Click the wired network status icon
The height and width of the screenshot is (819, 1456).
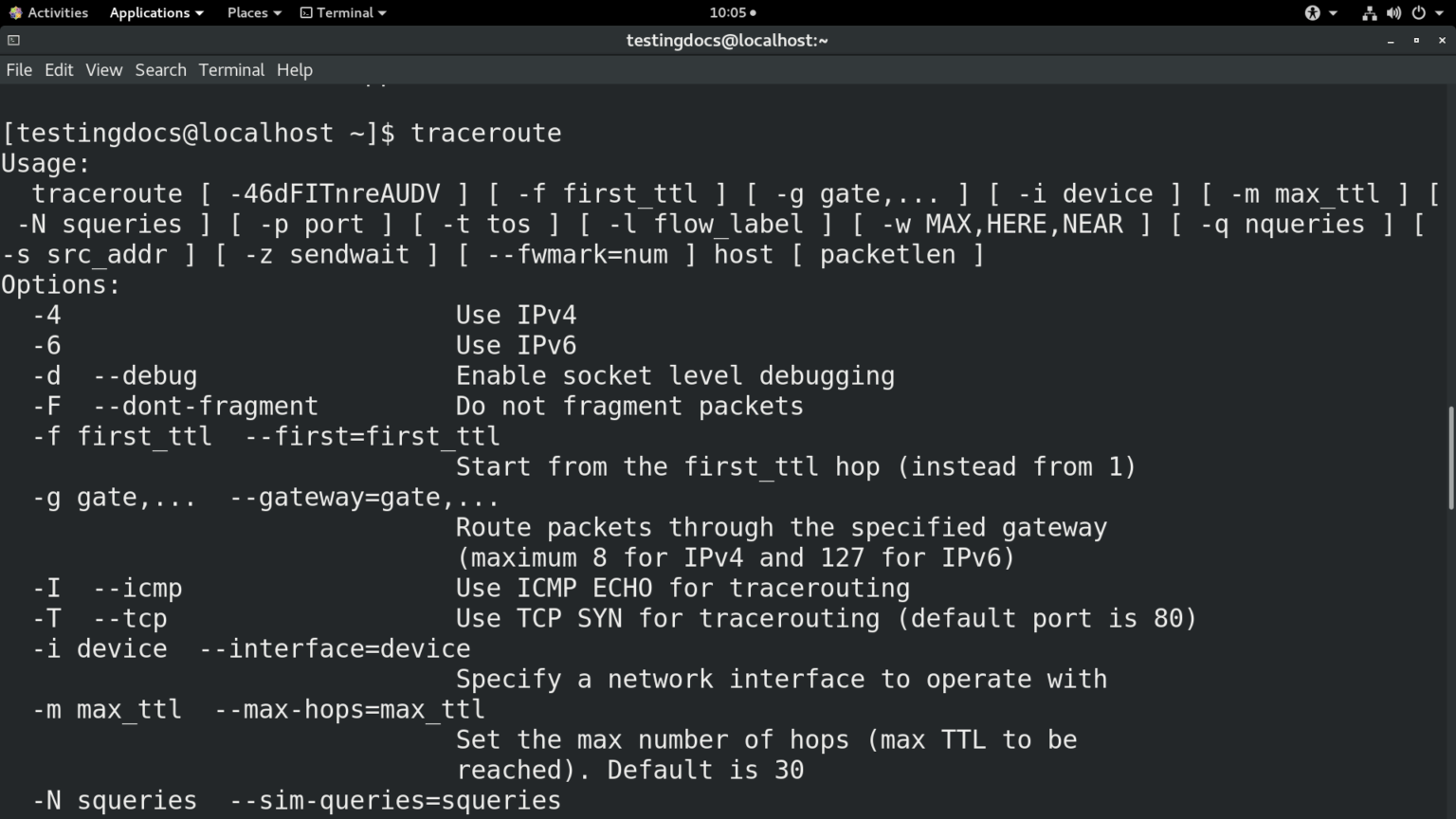tap(1369, 12)
